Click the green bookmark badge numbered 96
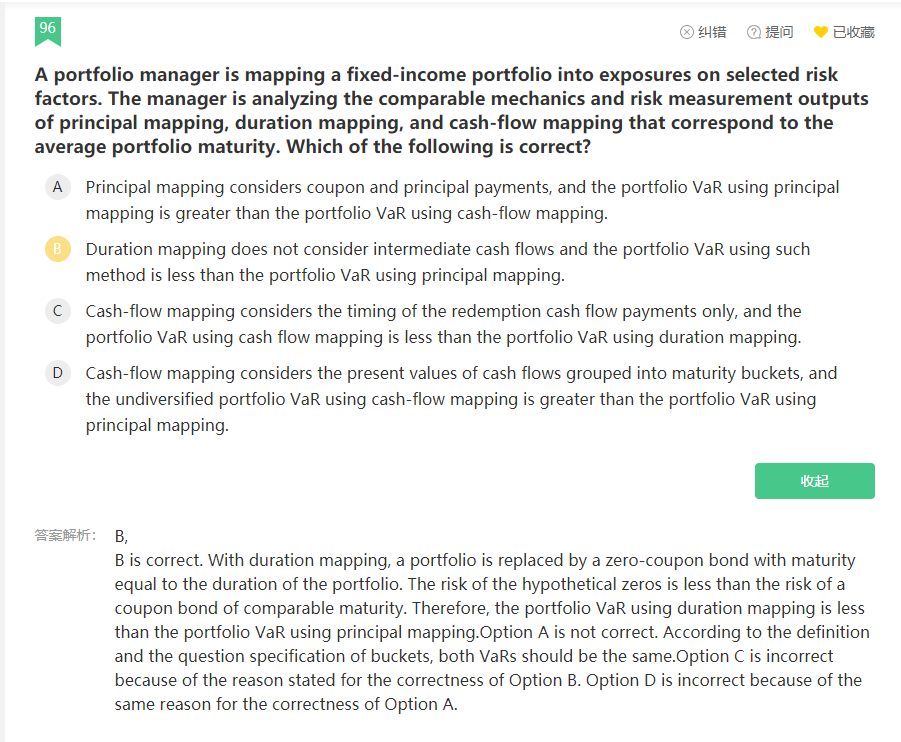901x742 pixels. (x=48, y=32)
